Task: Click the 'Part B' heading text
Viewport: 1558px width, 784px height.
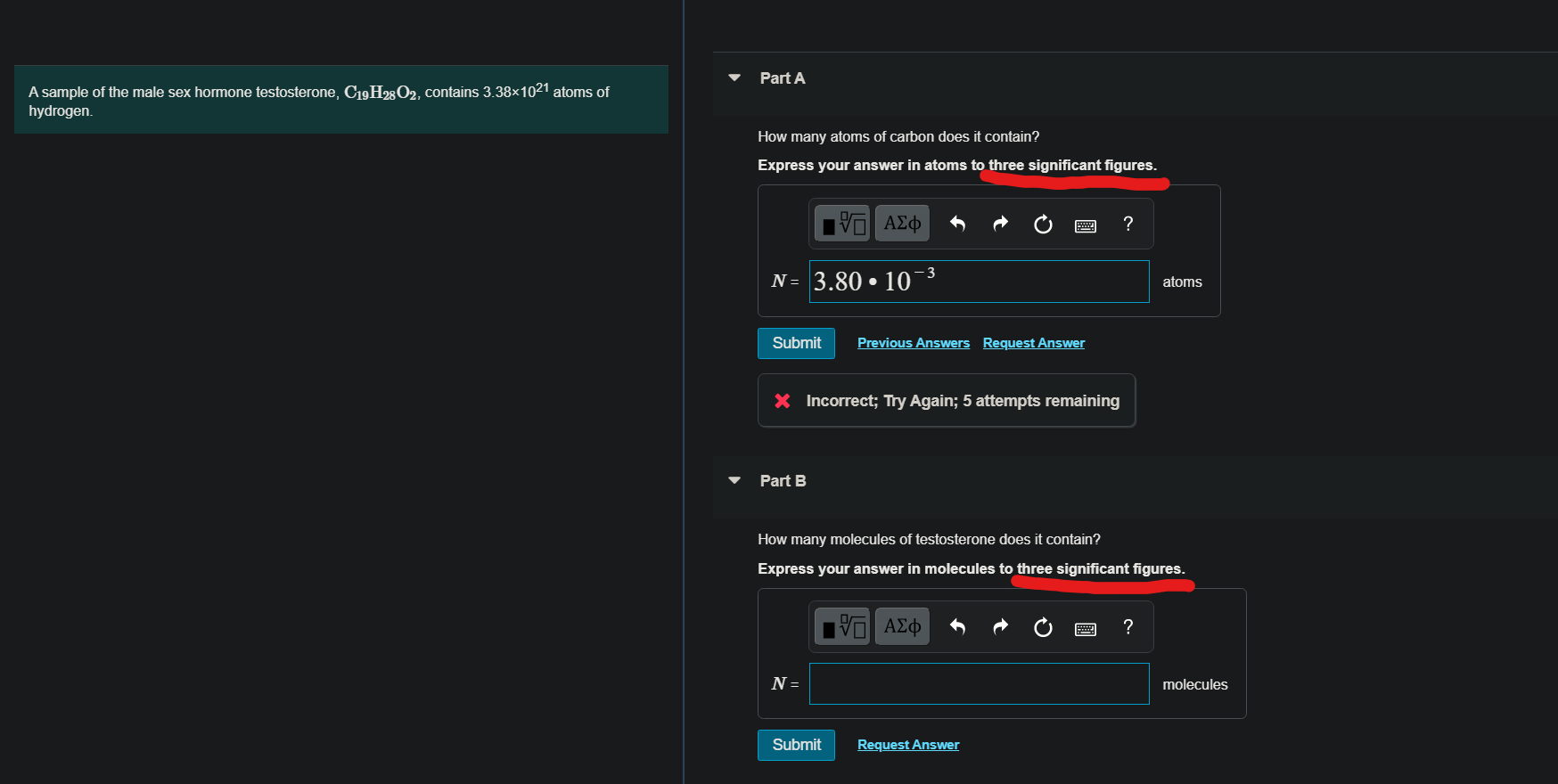Action: tap(783, 481)
